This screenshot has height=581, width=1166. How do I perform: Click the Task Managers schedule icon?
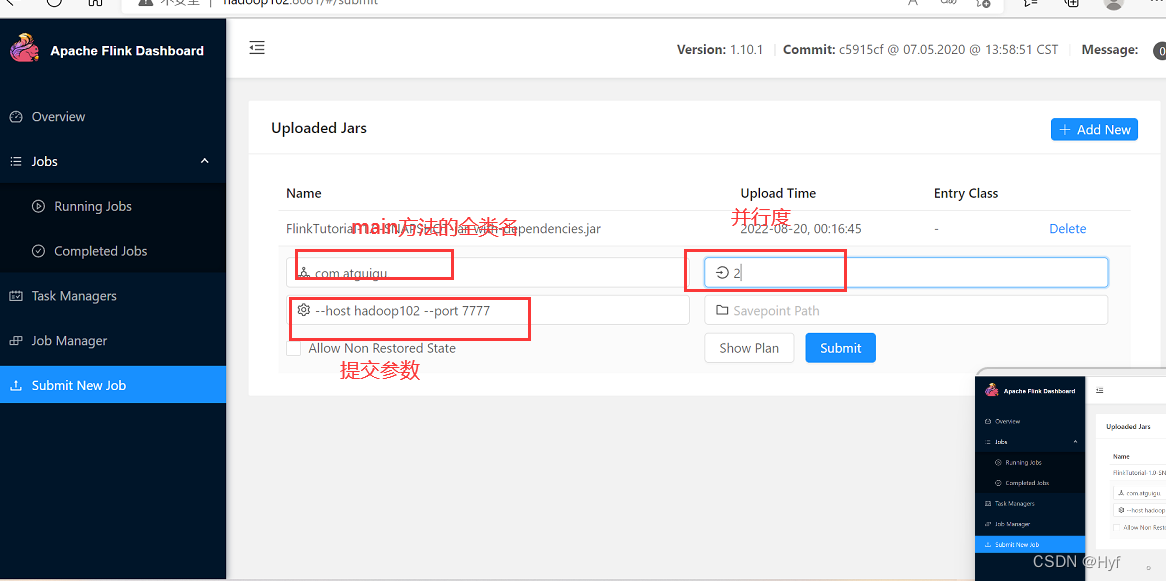coord(16,295)
